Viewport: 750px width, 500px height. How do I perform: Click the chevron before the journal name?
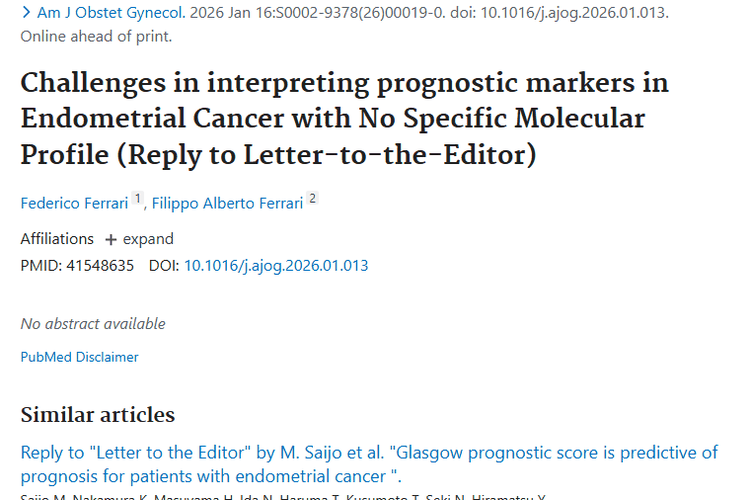click(x=26, y=13)
